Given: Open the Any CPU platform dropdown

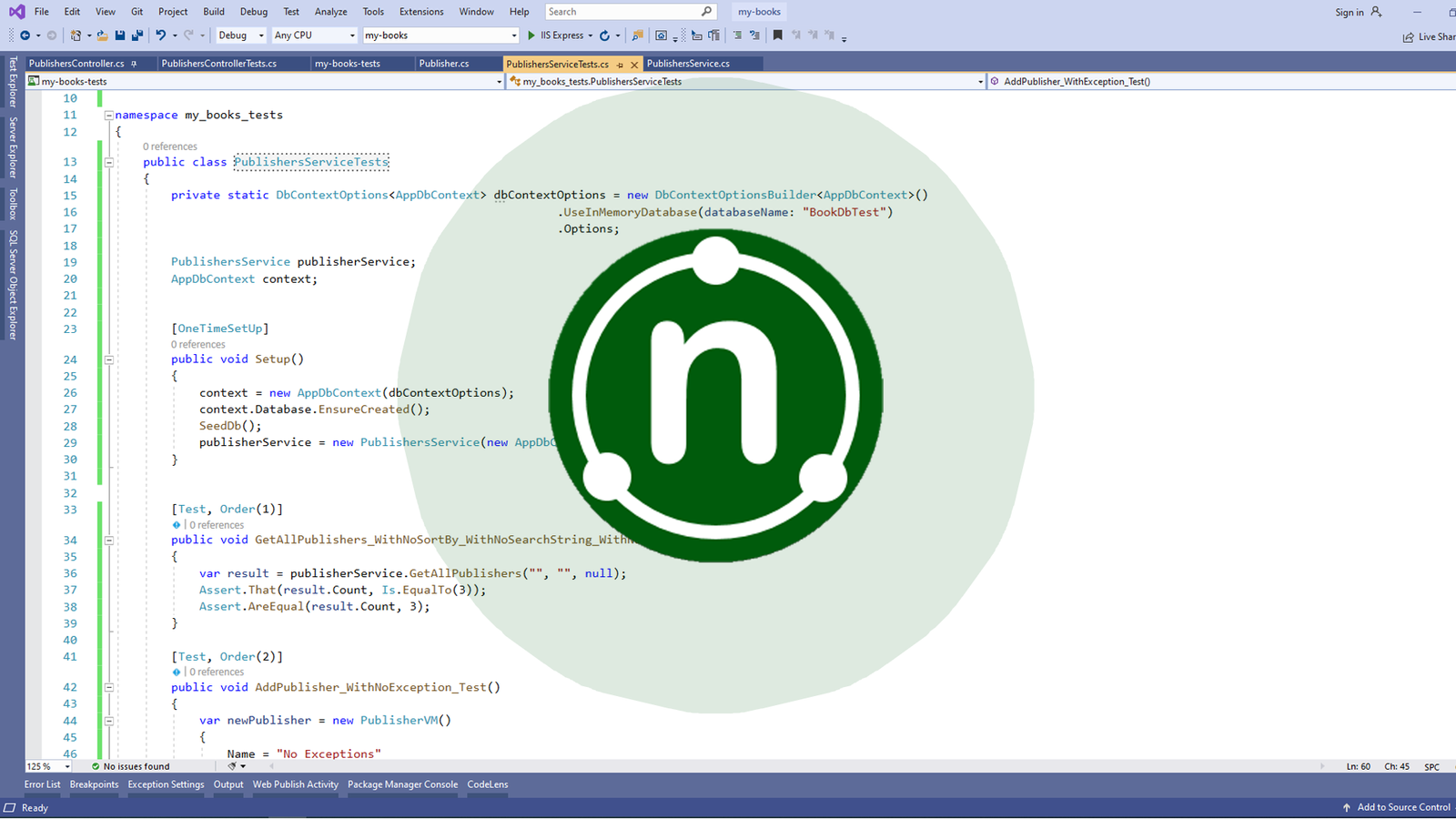Looking at the screenshot, I should click(314, 35).
